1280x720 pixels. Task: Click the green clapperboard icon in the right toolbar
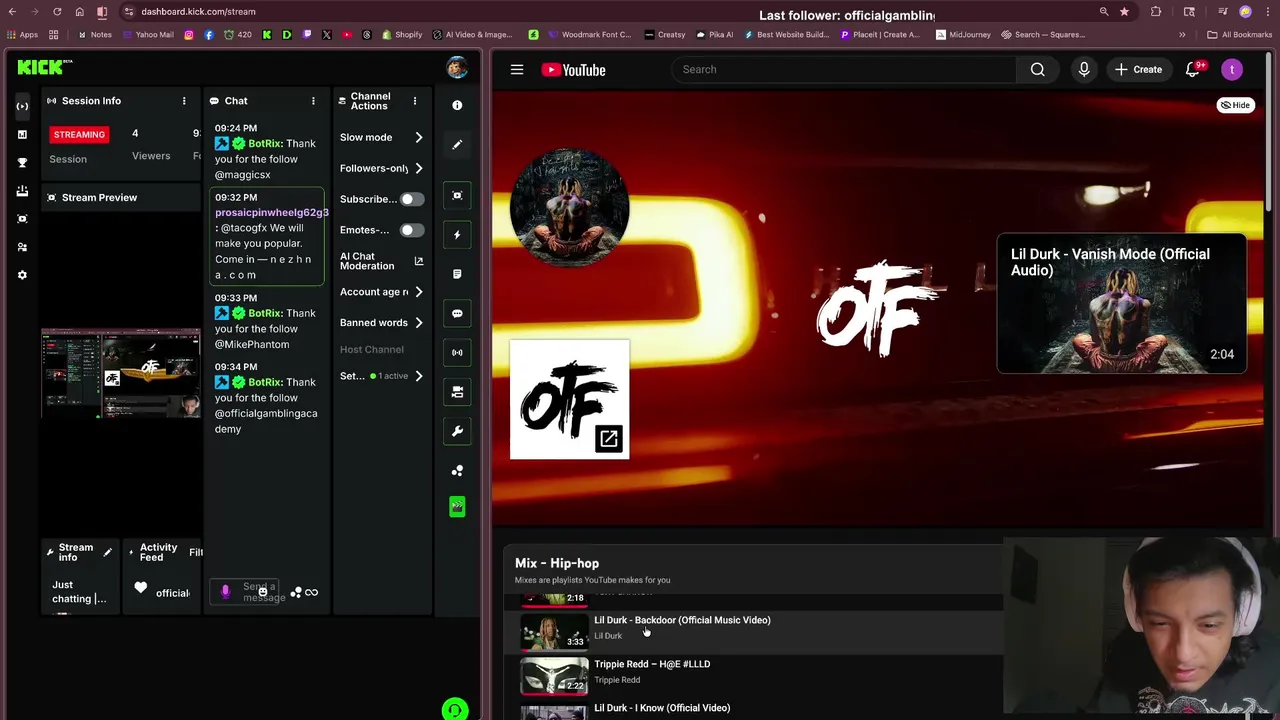[457, 507]
